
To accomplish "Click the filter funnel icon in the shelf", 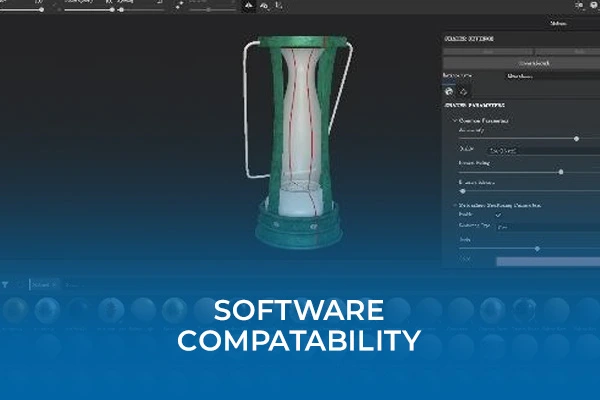I will click(x=5, y=285).
